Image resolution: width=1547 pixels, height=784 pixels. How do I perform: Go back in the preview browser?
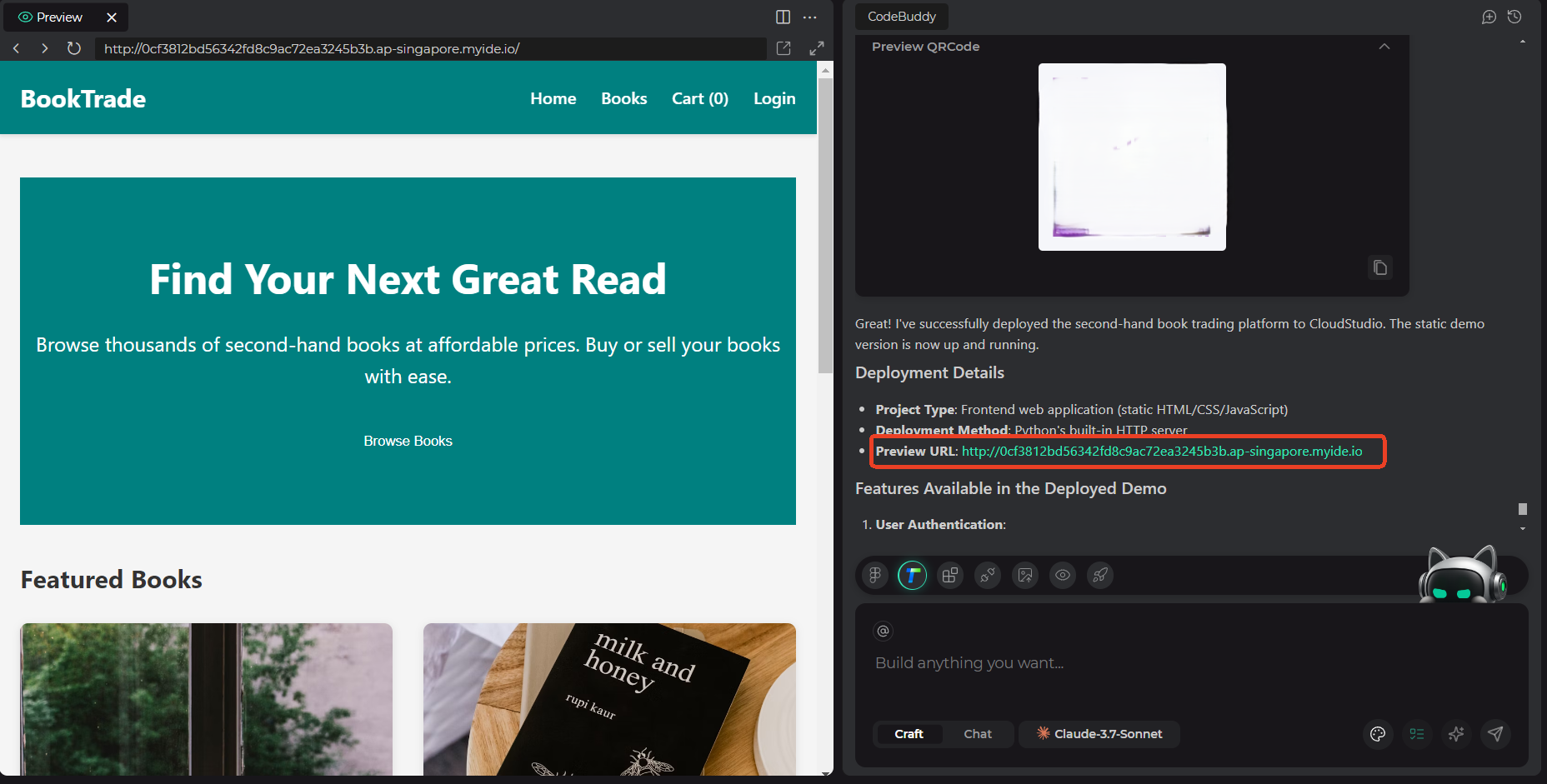17,48
